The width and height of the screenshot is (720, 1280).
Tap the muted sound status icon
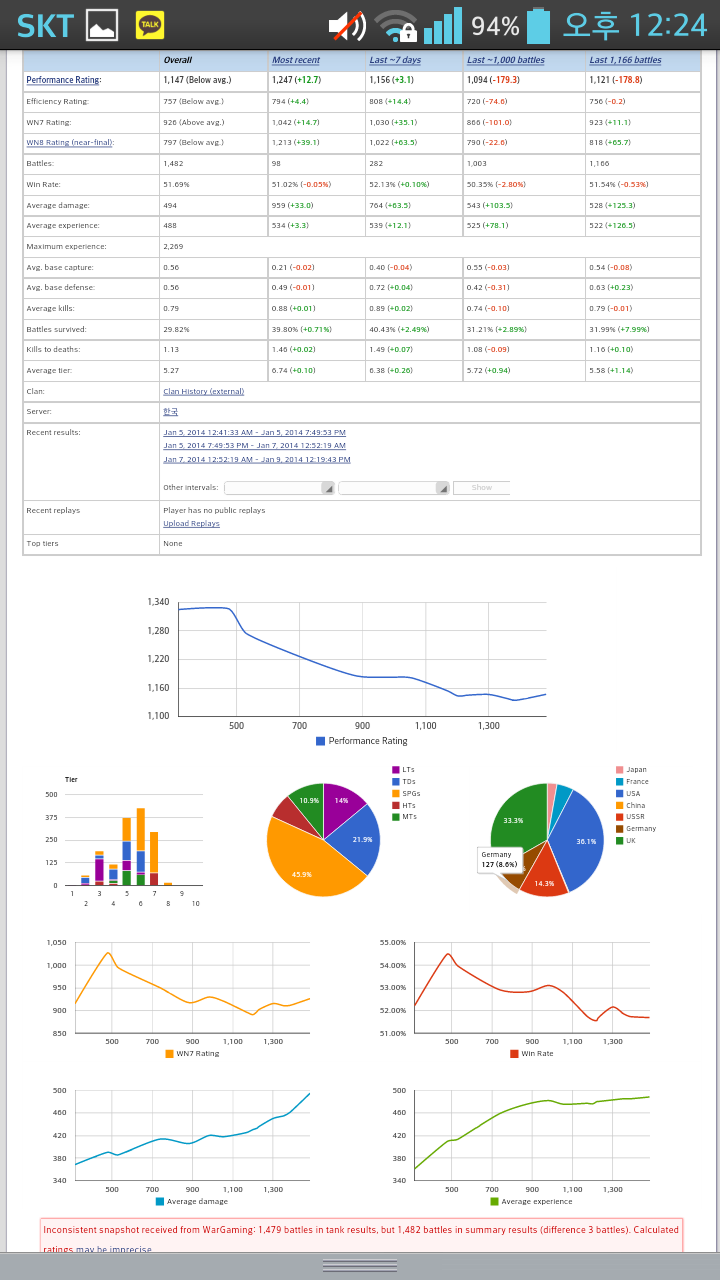[x=347, y=26]
